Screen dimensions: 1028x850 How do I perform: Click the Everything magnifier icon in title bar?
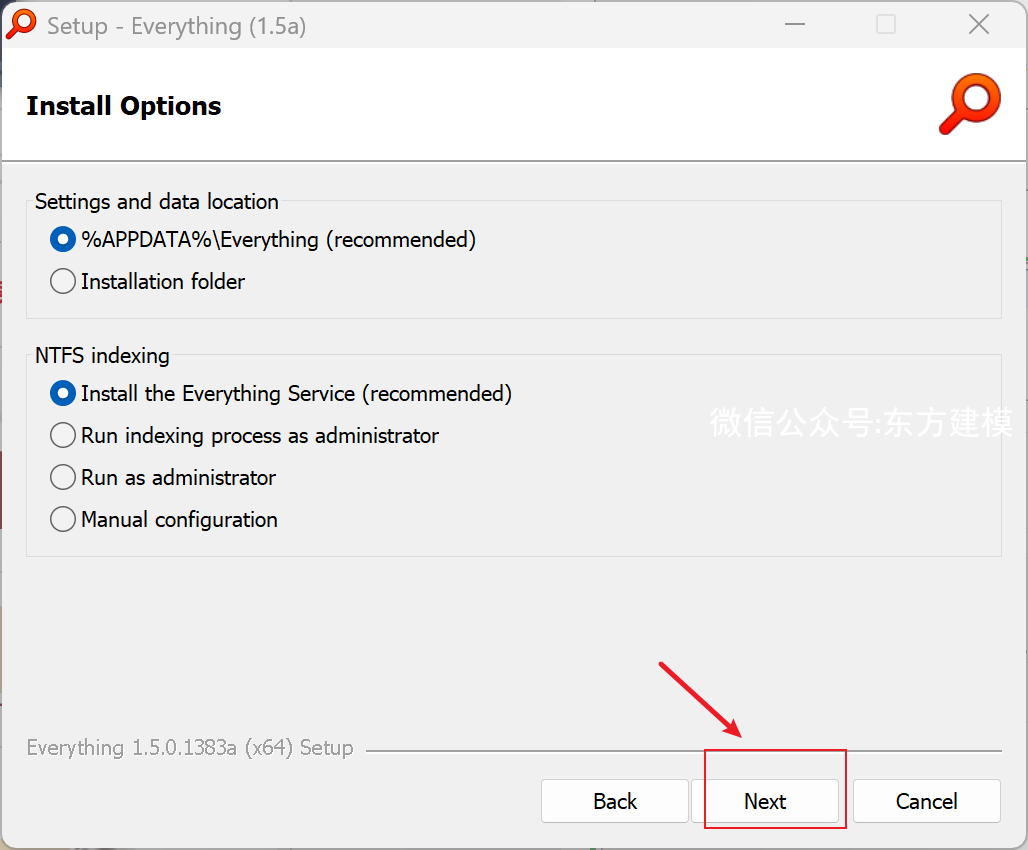21,25
